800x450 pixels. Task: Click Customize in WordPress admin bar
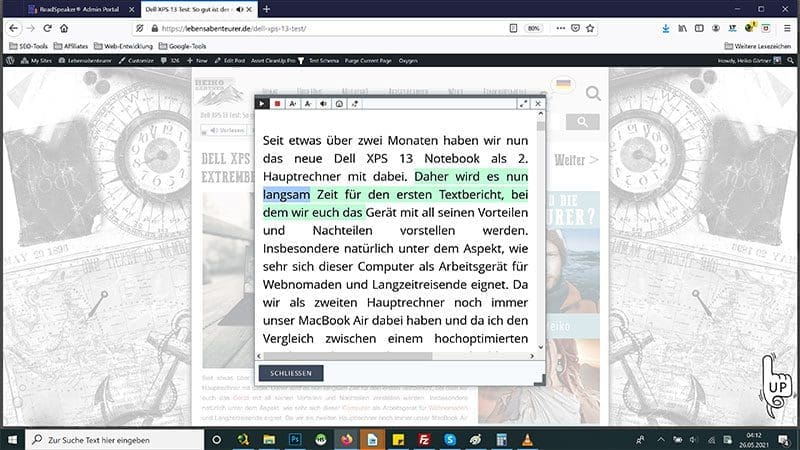pyautogui.click(x=136, y=60)
